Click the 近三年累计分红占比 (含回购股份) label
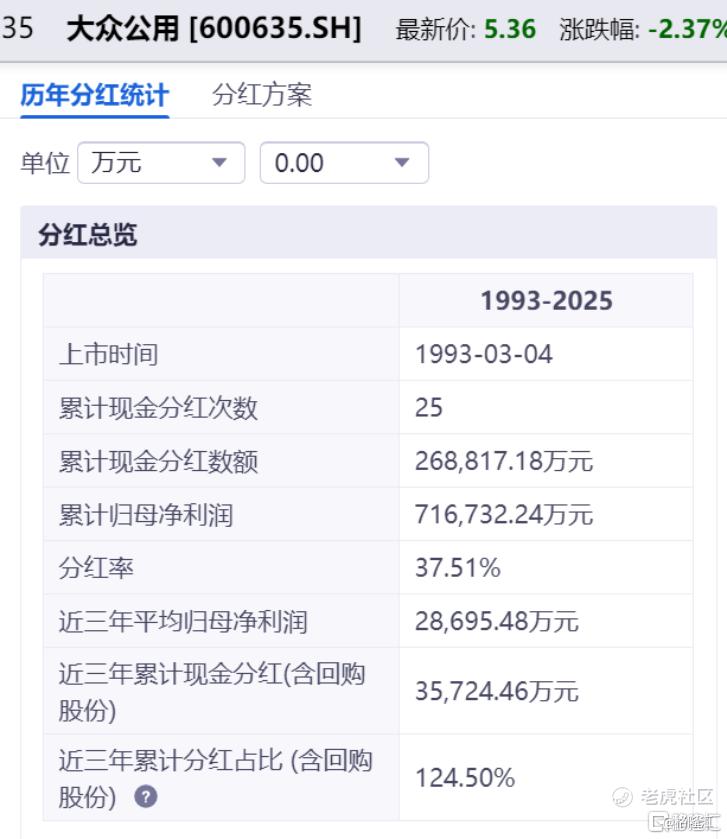Screen dimensions: 727x839 click(216, 779)
